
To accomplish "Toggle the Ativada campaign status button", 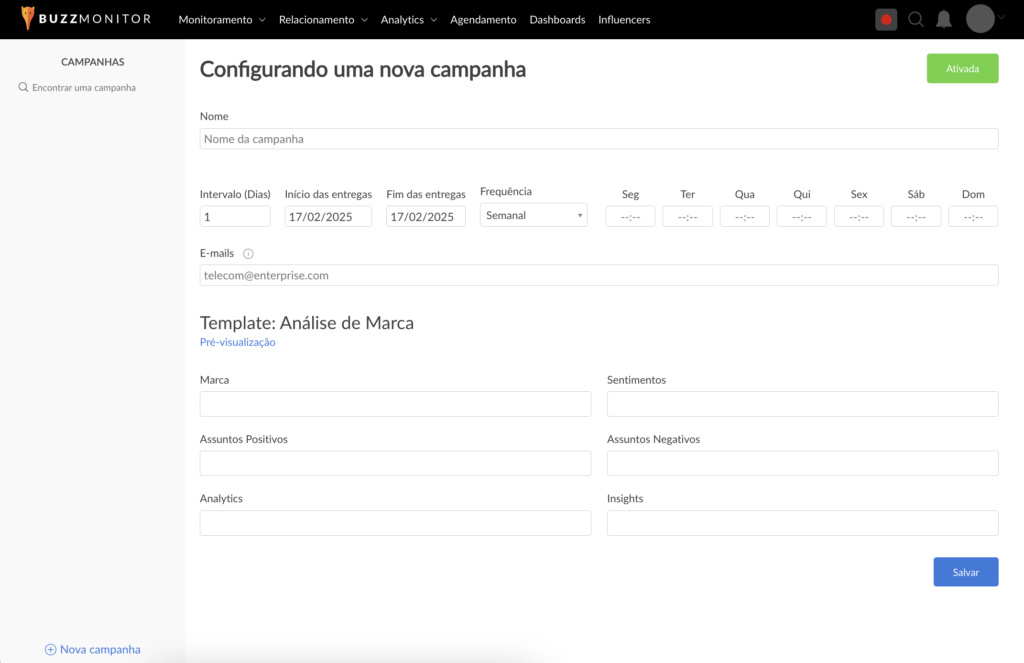I will [962, 69].
